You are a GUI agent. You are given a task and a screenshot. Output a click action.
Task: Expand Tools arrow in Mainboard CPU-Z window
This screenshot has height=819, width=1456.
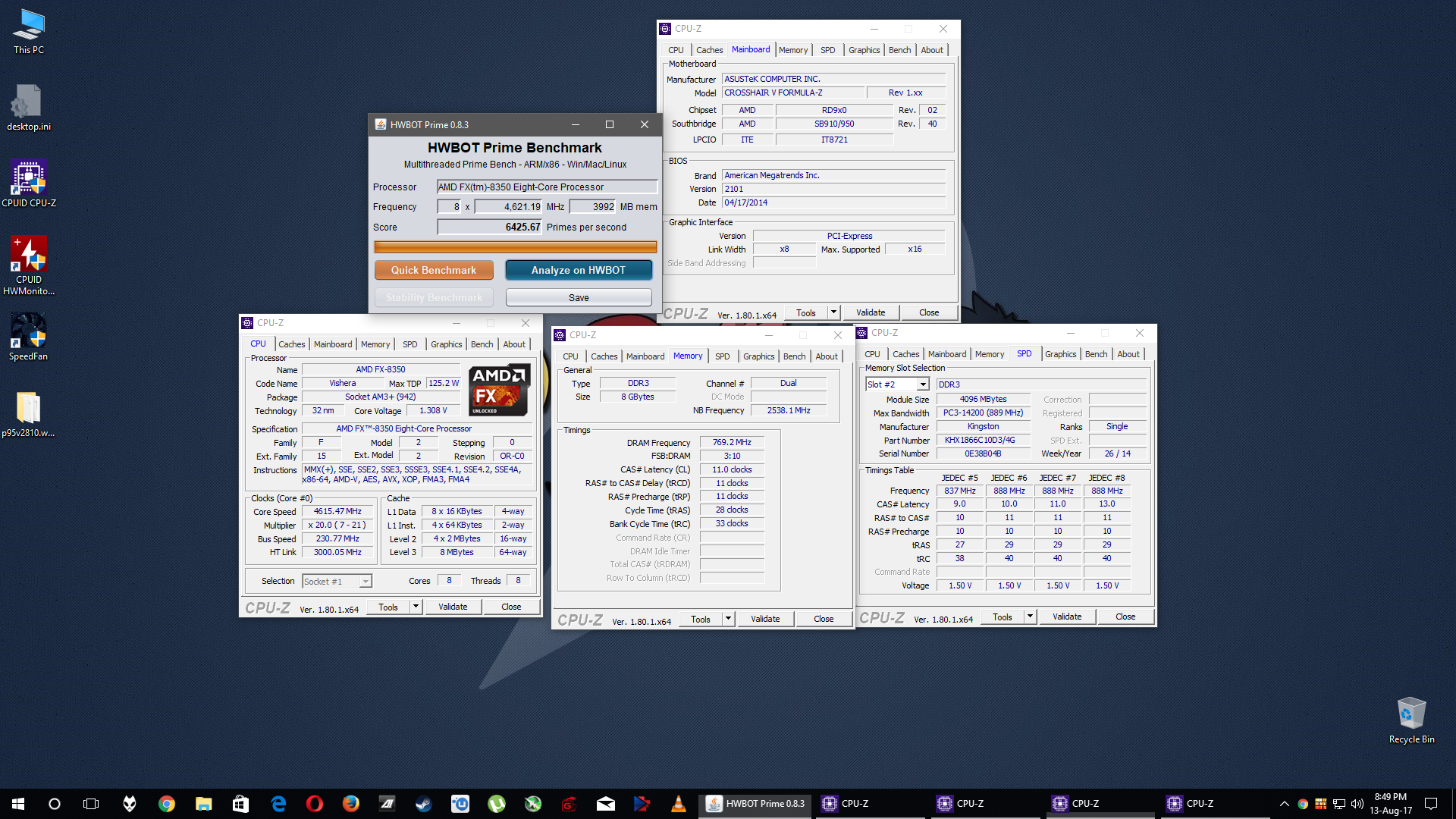(833, 312)
